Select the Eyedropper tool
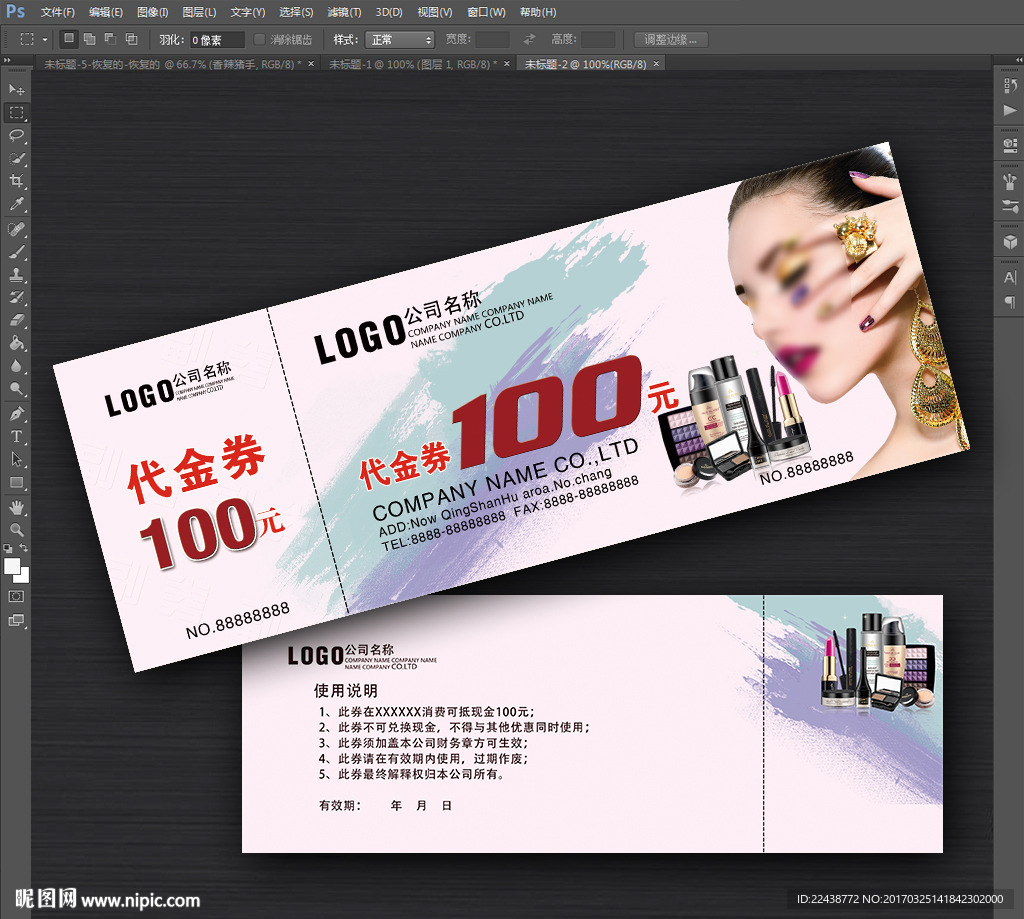This screenshot has height=919, width=1024. 16,204
